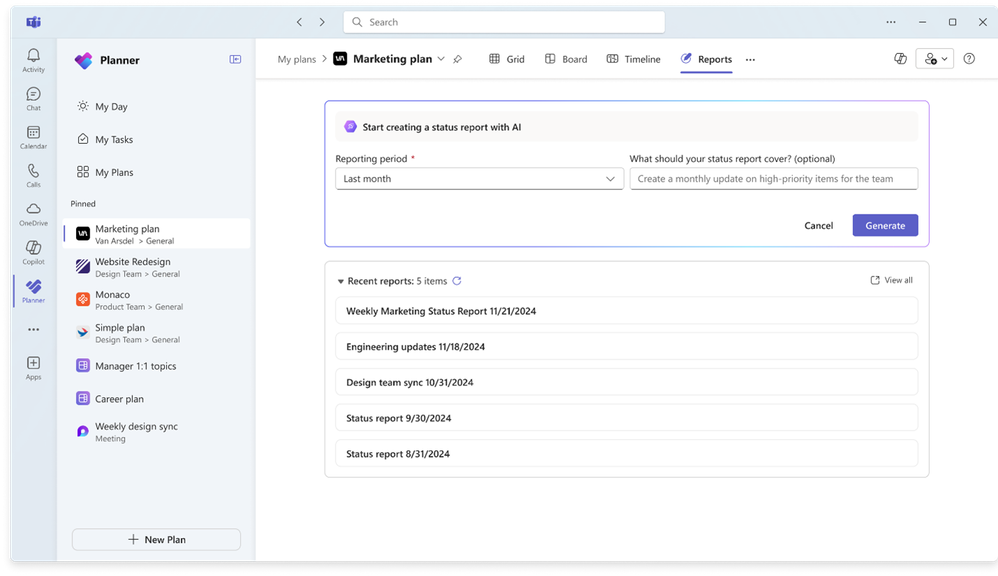Pin the Marketing plan with pin icon
998x576 pixels.
[457, 59]
